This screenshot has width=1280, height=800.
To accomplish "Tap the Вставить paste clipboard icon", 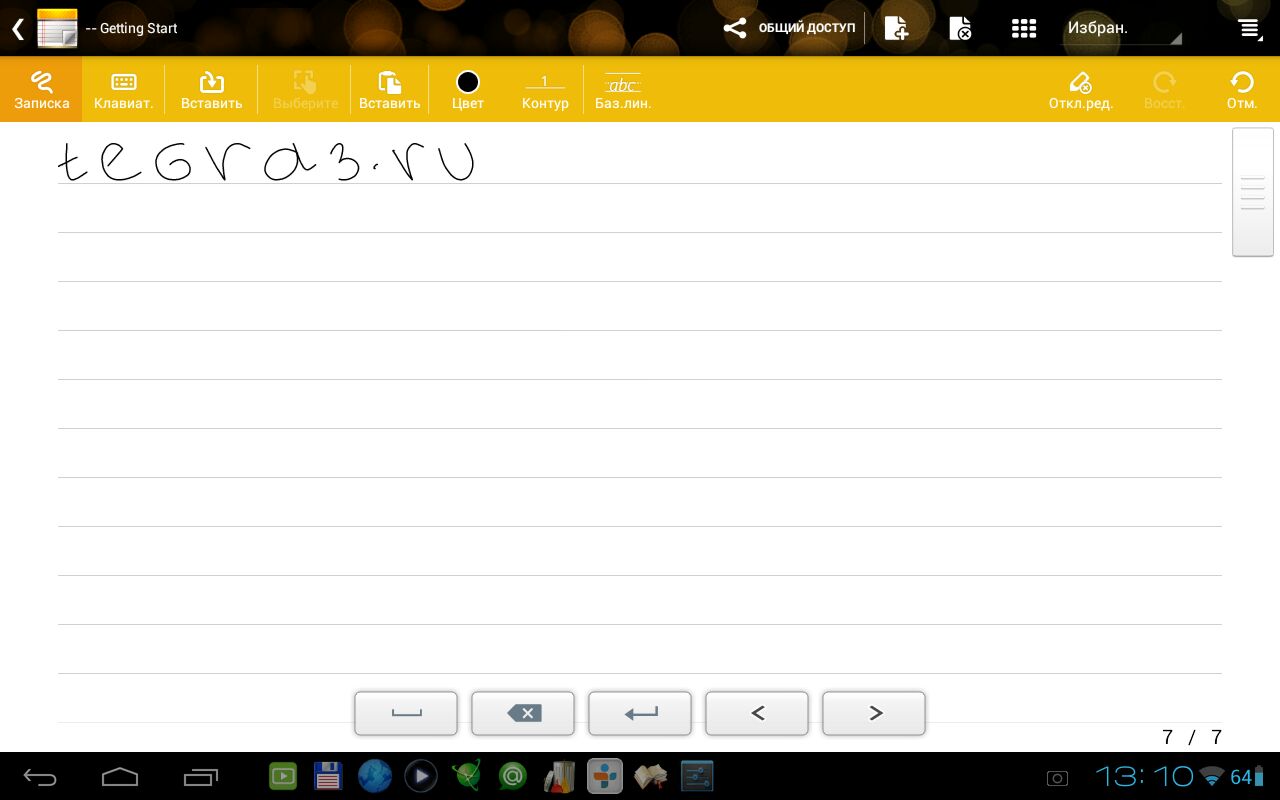I will [389, 89].
